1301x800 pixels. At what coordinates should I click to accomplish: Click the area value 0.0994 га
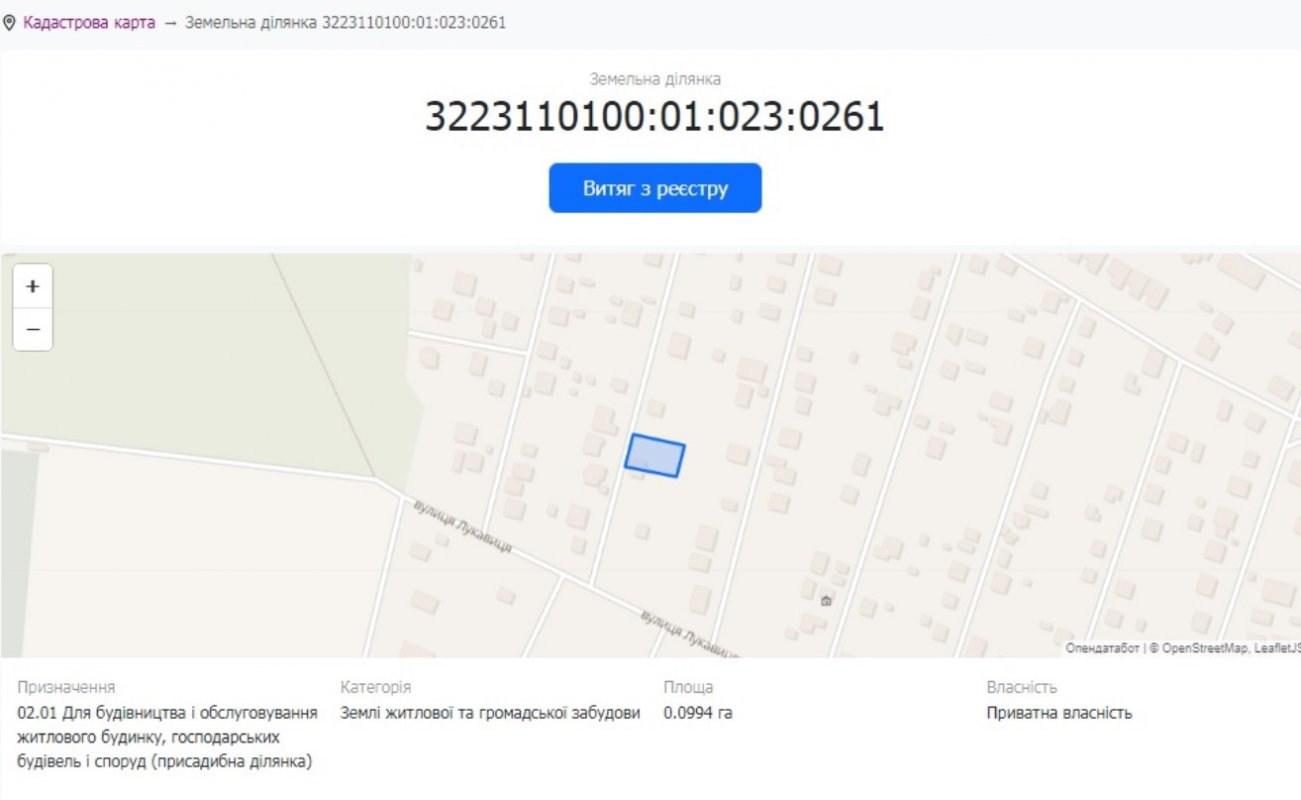pyautogui.click(x=698, y=713)
